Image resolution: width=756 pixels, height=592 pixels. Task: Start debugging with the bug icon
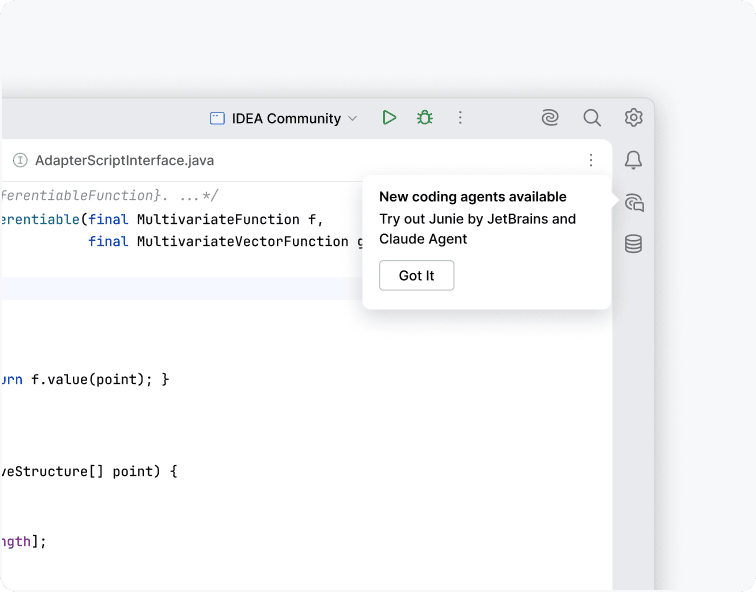tap(425, 118)
